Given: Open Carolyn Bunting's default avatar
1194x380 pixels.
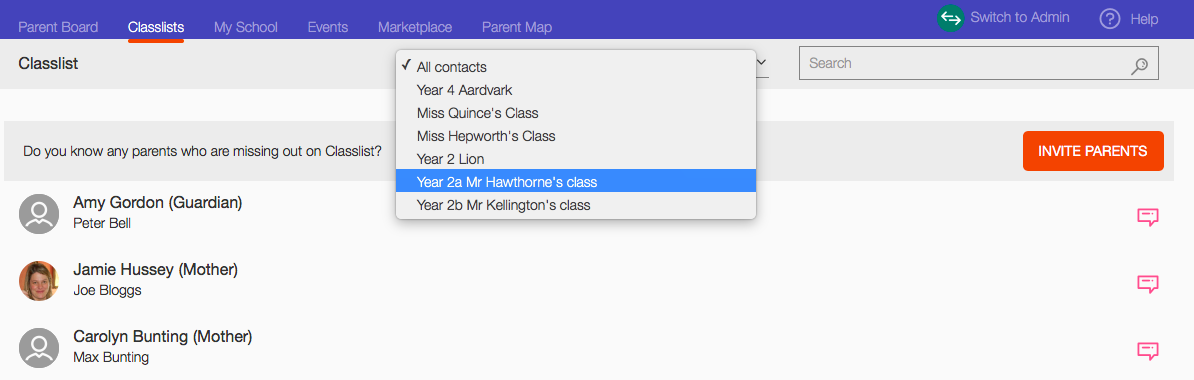Looking at the screenshot, I should pyautogui.click(x=39, y=348).
